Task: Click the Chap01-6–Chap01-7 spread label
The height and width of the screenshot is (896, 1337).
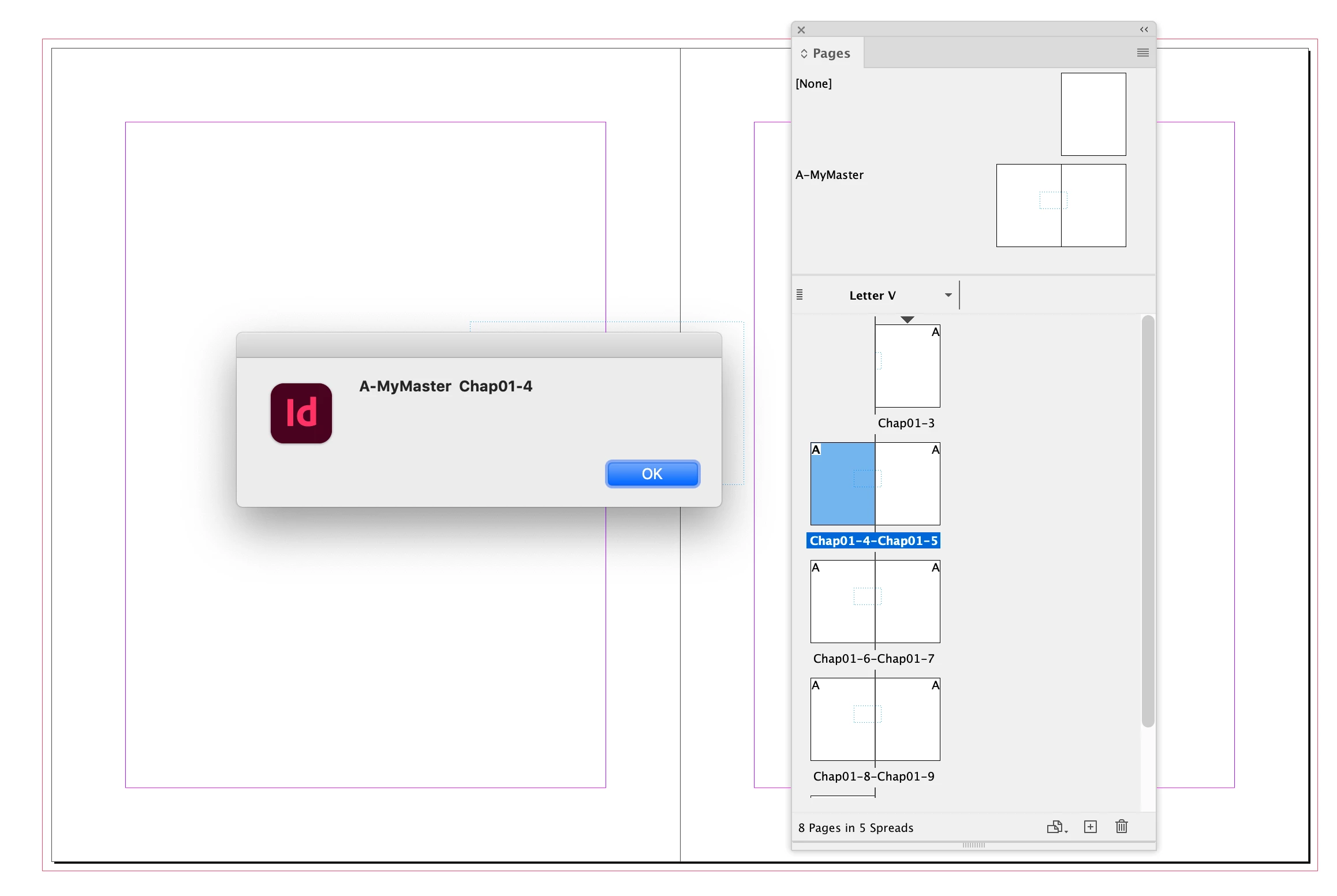Action: pyautogui.click(x=873, y=659)
